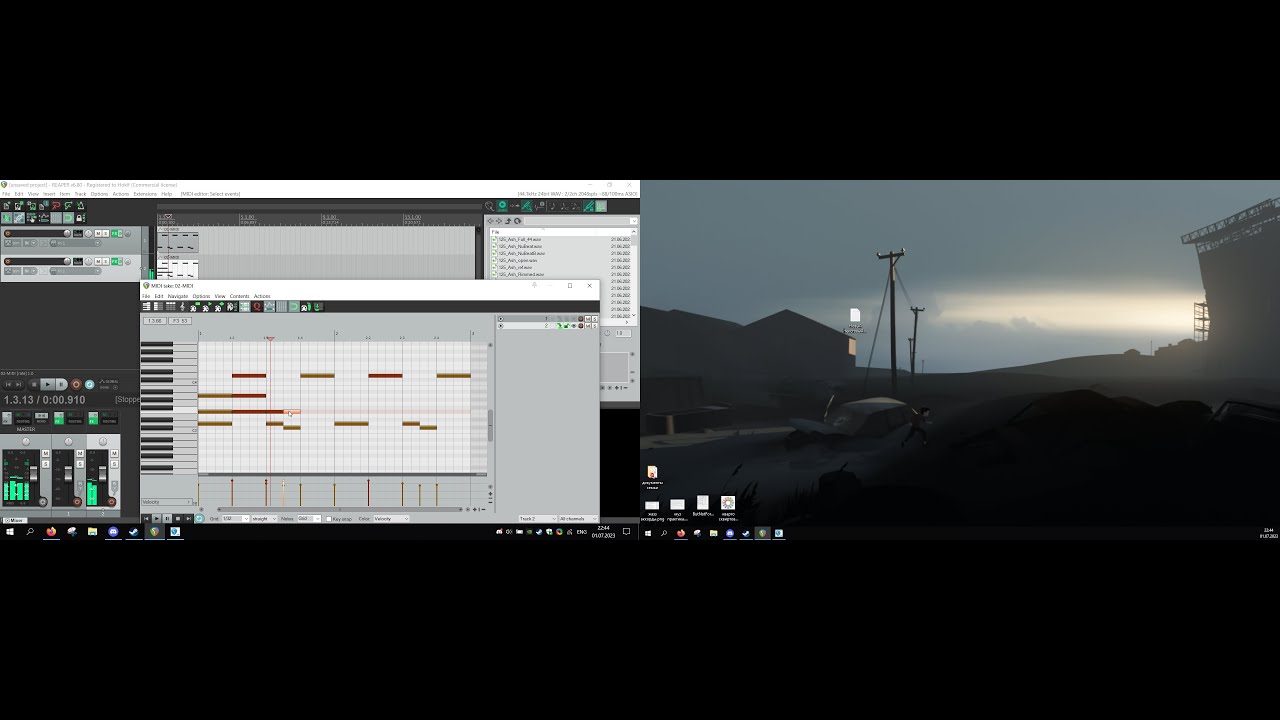Viewport: 1280px width, 720px height.
Task: Open the Insert menu in REAPER
Action: click(49, 194)
